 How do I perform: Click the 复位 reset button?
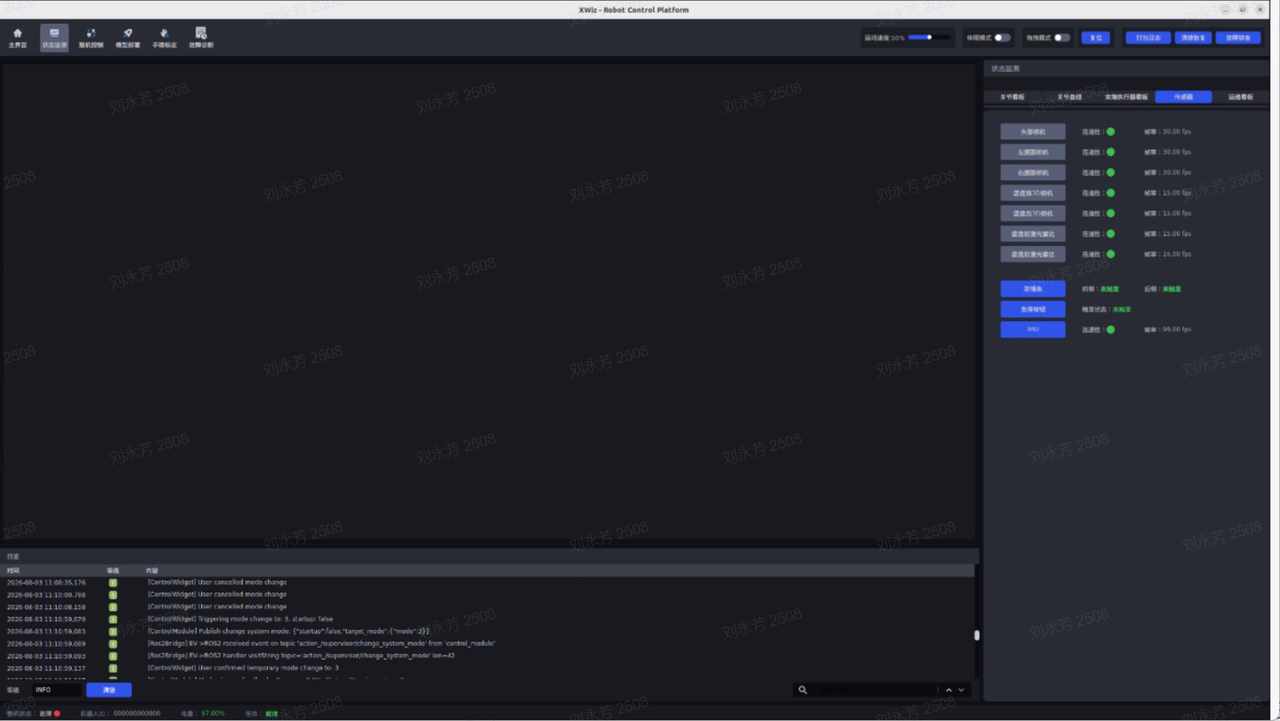pos(1096,38)
